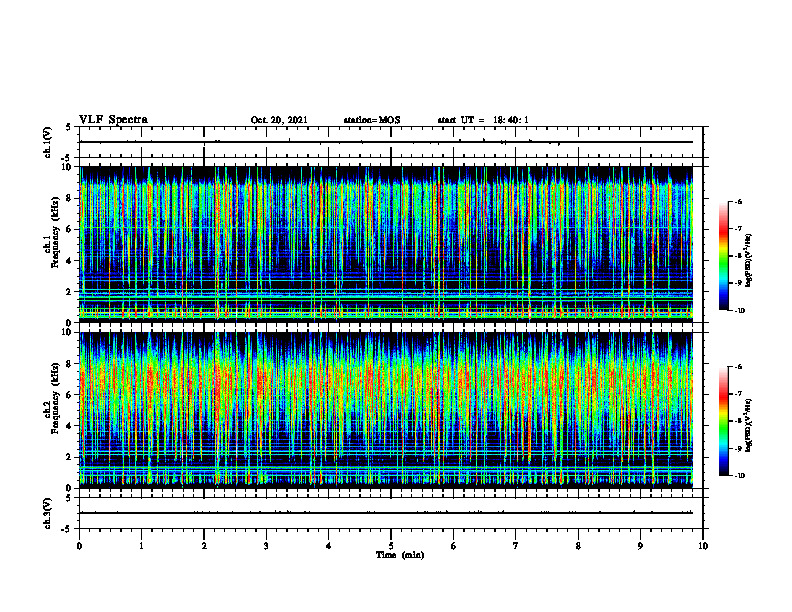The image size is (792, 612).
Task: Click the "VLF Spectra" plot title
Action: [x=113, y=120]
